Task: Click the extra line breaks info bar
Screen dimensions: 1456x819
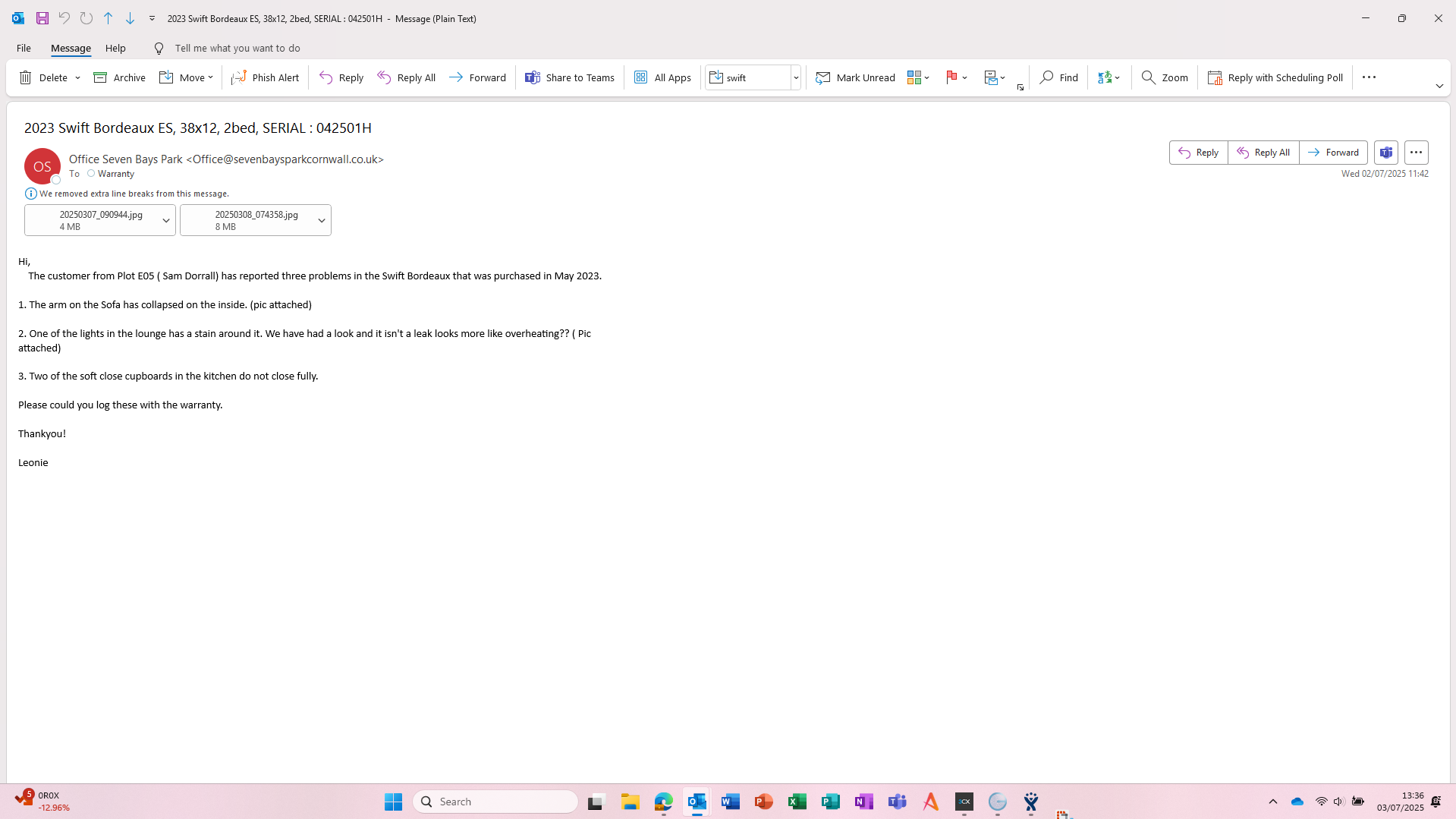Action: (127, 194)
